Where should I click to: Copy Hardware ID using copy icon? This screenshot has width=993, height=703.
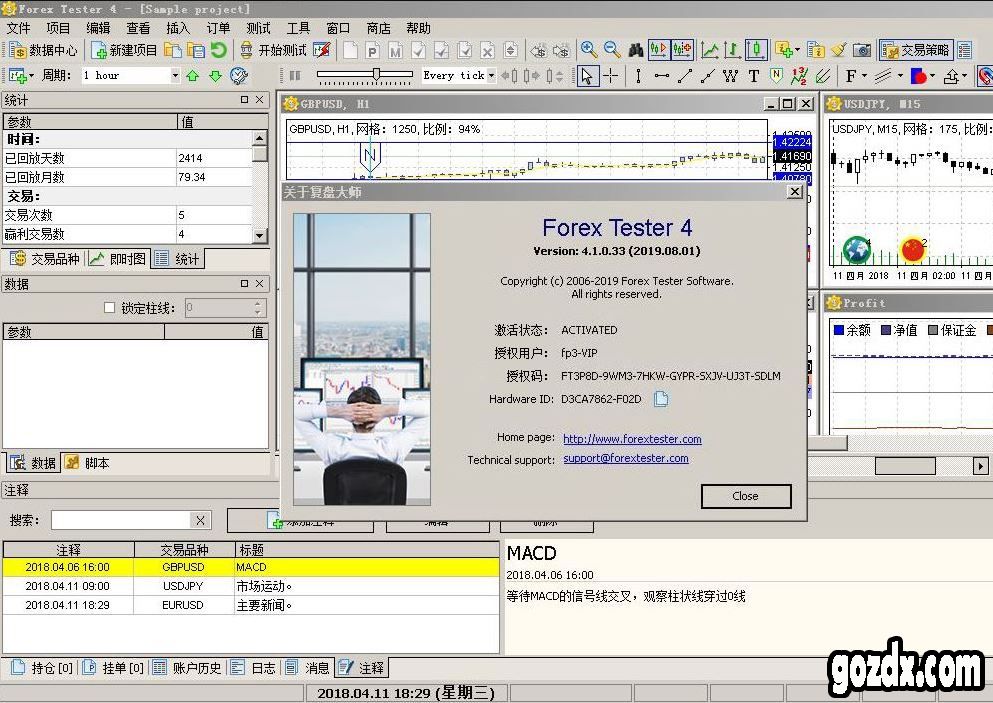tap(660, 399)
